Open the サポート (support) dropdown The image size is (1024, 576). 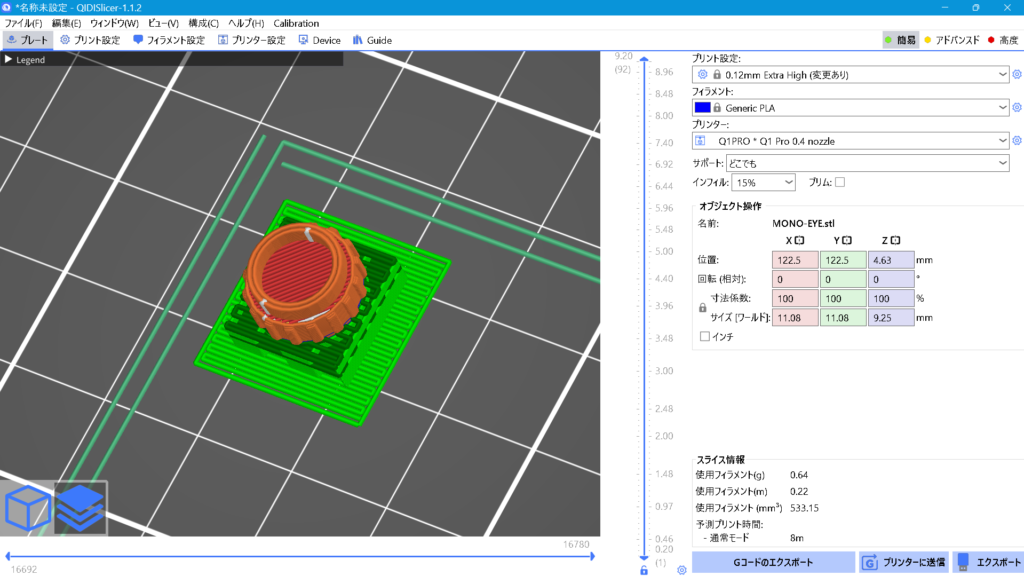point(850,163)
